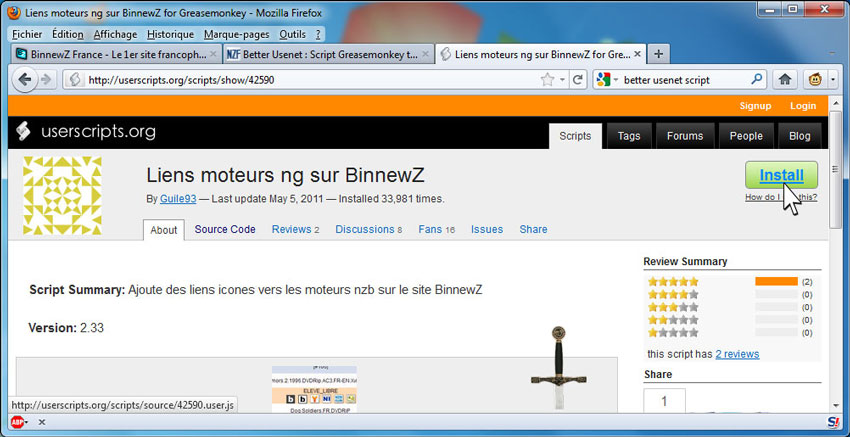Click the search magnifier icon
Screen dimensions: 850x437
tap(756, 80)
